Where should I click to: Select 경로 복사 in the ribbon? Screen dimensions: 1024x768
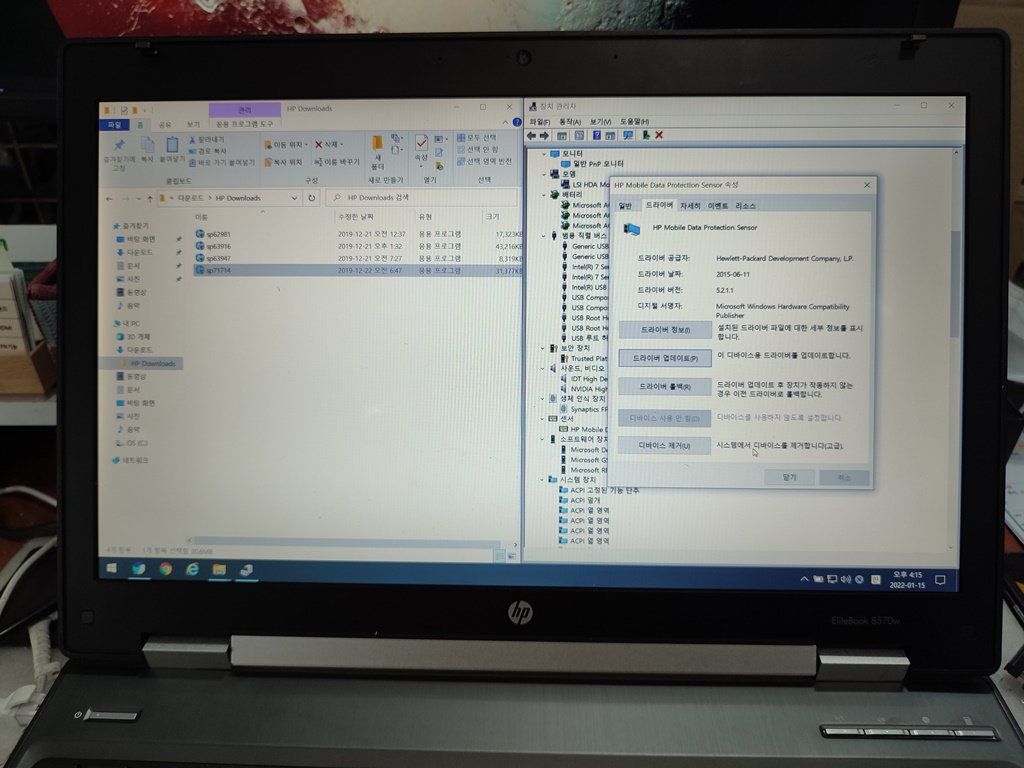[x=207, y=151]
